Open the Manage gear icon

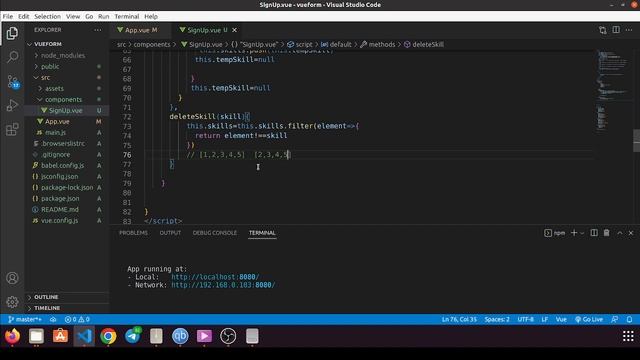pos(12,302)
